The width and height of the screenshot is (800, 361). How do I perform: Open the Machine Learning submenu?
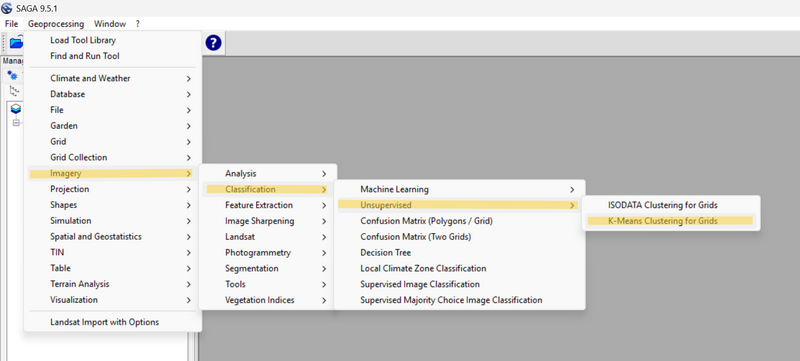coord(459,190)
